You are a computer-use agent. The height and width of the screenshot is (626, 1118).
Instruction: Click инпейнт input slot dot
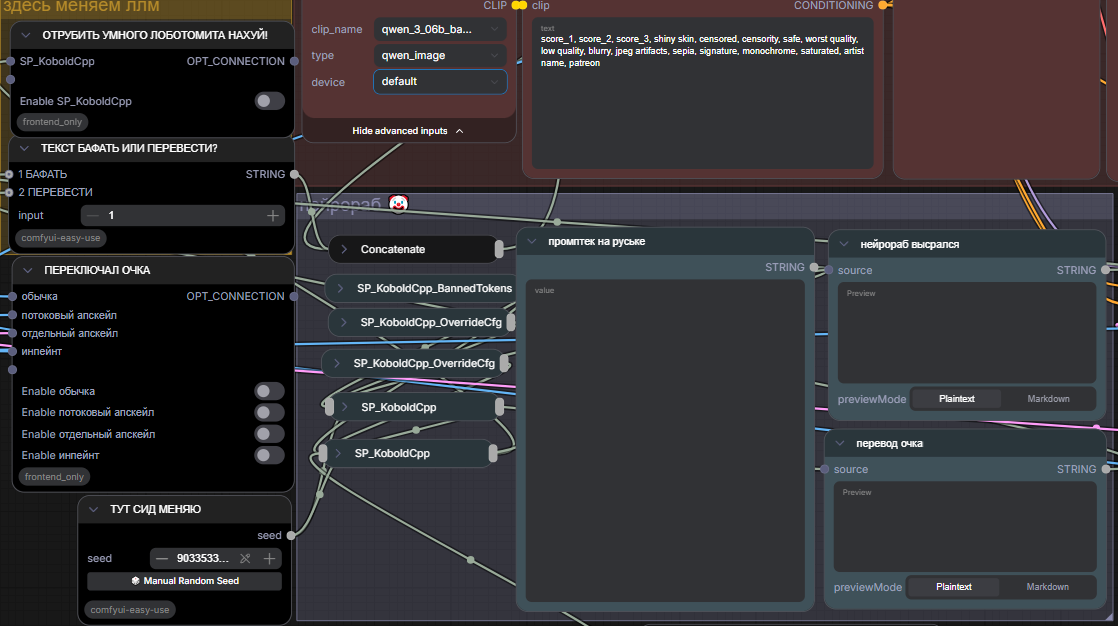click(12, 351)
